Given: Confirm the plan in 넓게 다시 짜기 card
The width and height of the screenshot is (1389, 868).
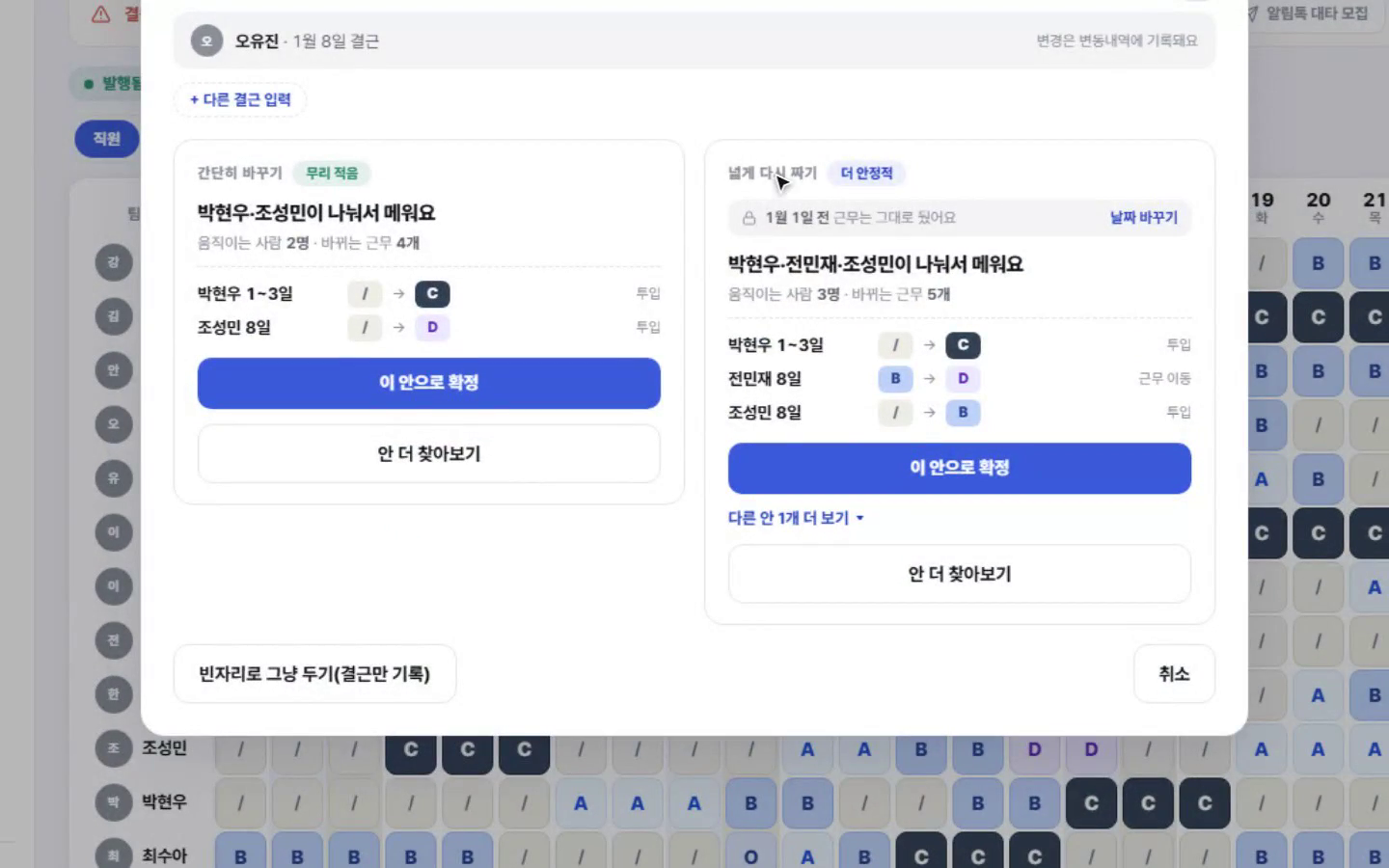Looking at the screenshot, I should (x=960, y=468).
